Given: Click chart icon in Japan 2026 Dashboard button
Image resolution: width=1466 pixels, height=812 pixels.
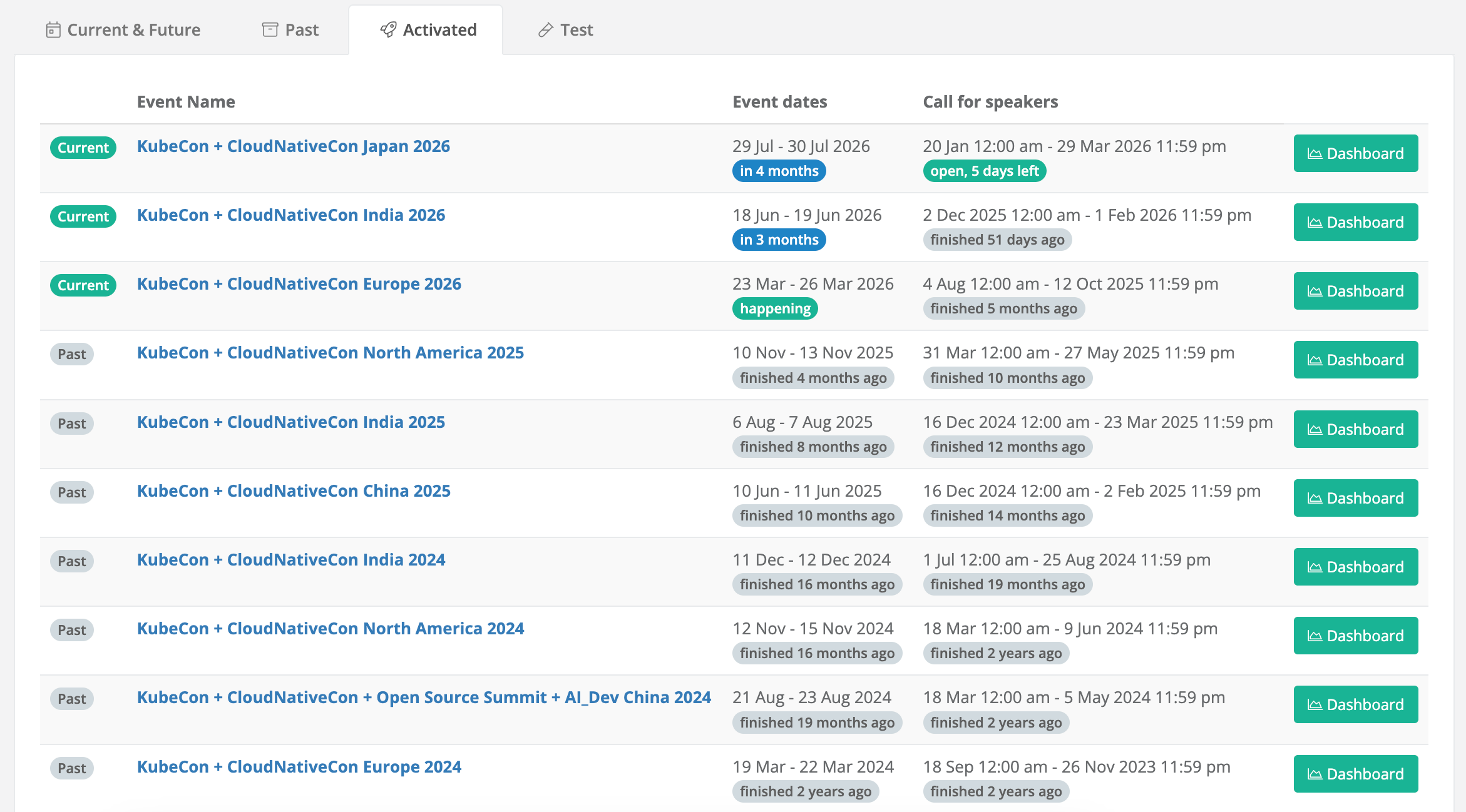Looking at the screenshot, I should point(1315,154).
